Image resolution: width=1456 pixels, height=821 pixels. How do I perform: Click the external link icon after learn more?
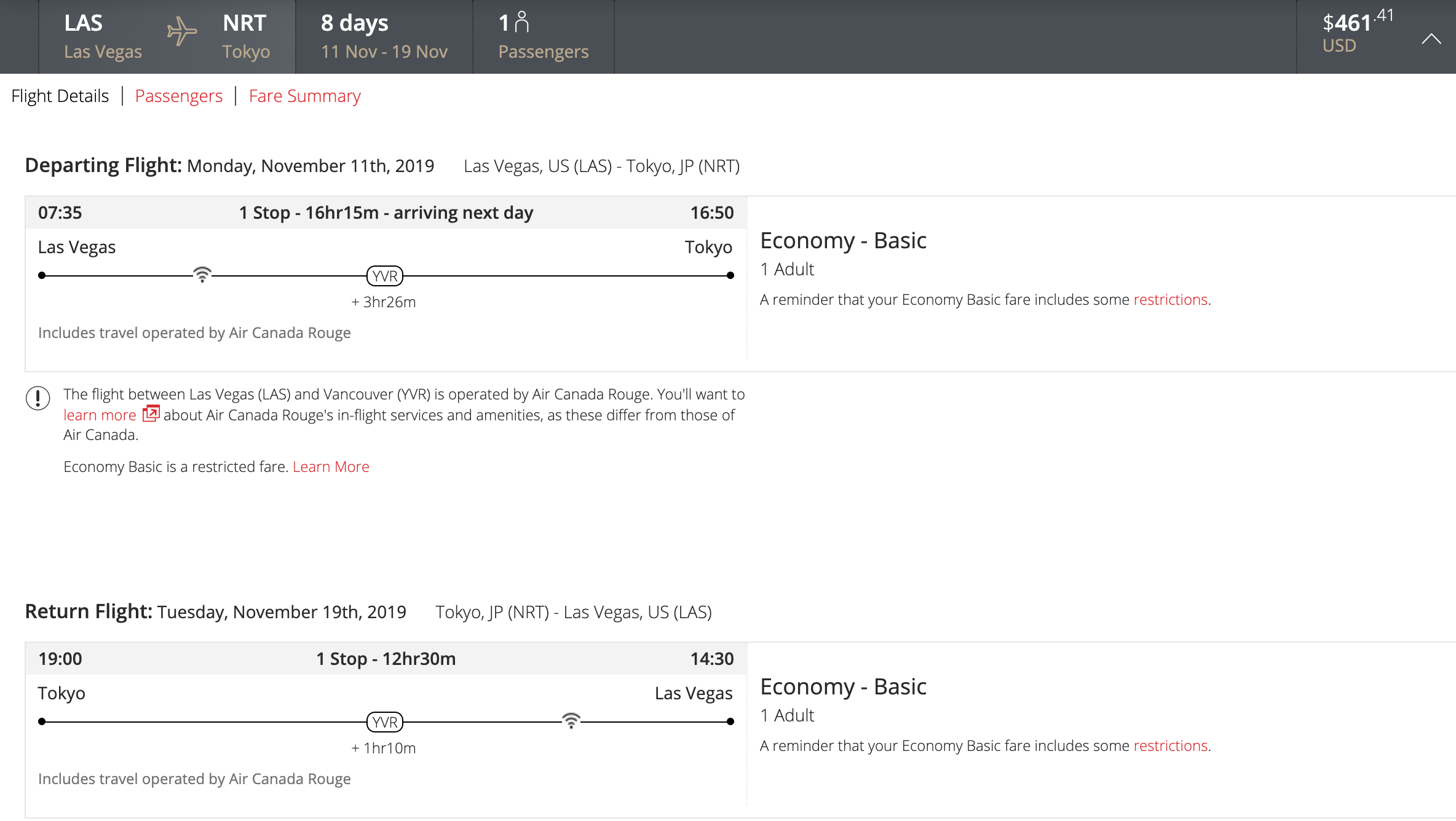tap(151, 414)
